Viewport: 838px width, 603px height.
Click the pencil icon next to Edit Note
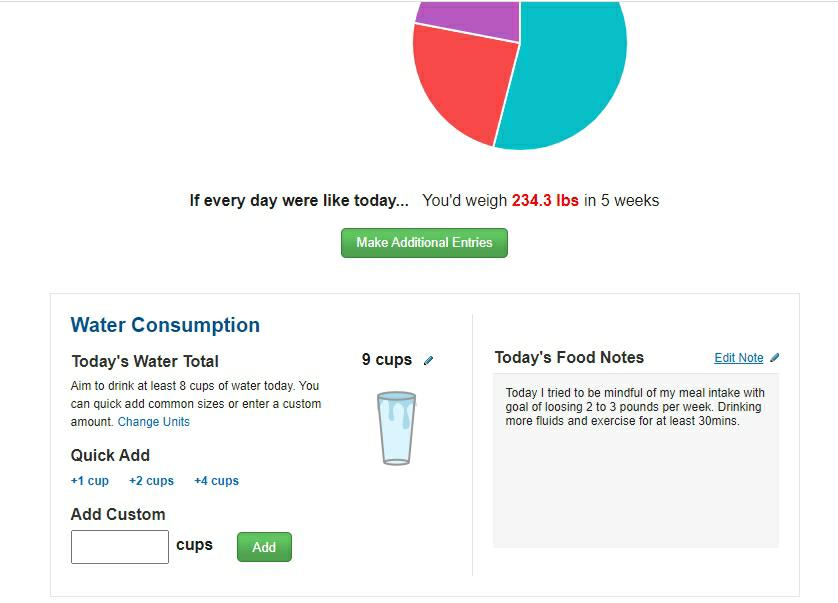click(775, 358)
